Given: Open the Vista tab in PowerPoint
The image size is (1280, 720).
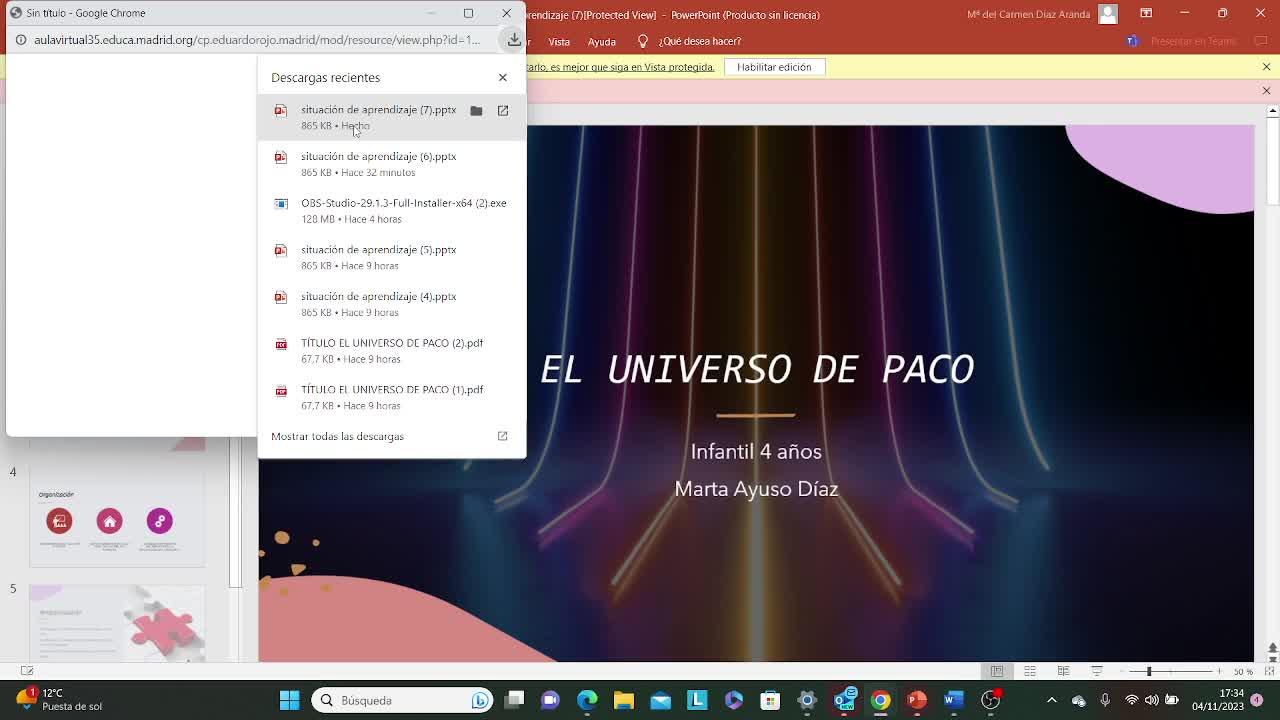Looking at the screenshot, I should point(559,41).
